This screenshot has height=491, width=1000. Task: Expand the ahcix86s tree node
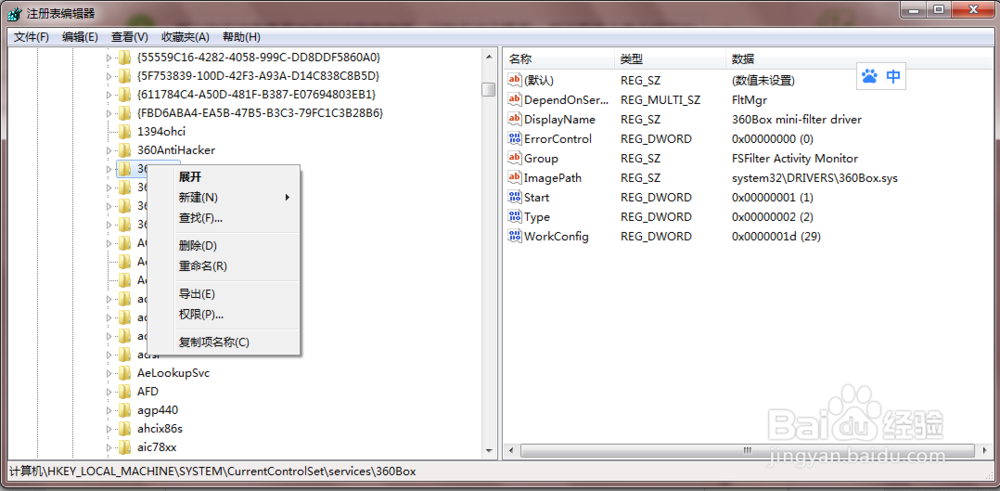(108, 429)
